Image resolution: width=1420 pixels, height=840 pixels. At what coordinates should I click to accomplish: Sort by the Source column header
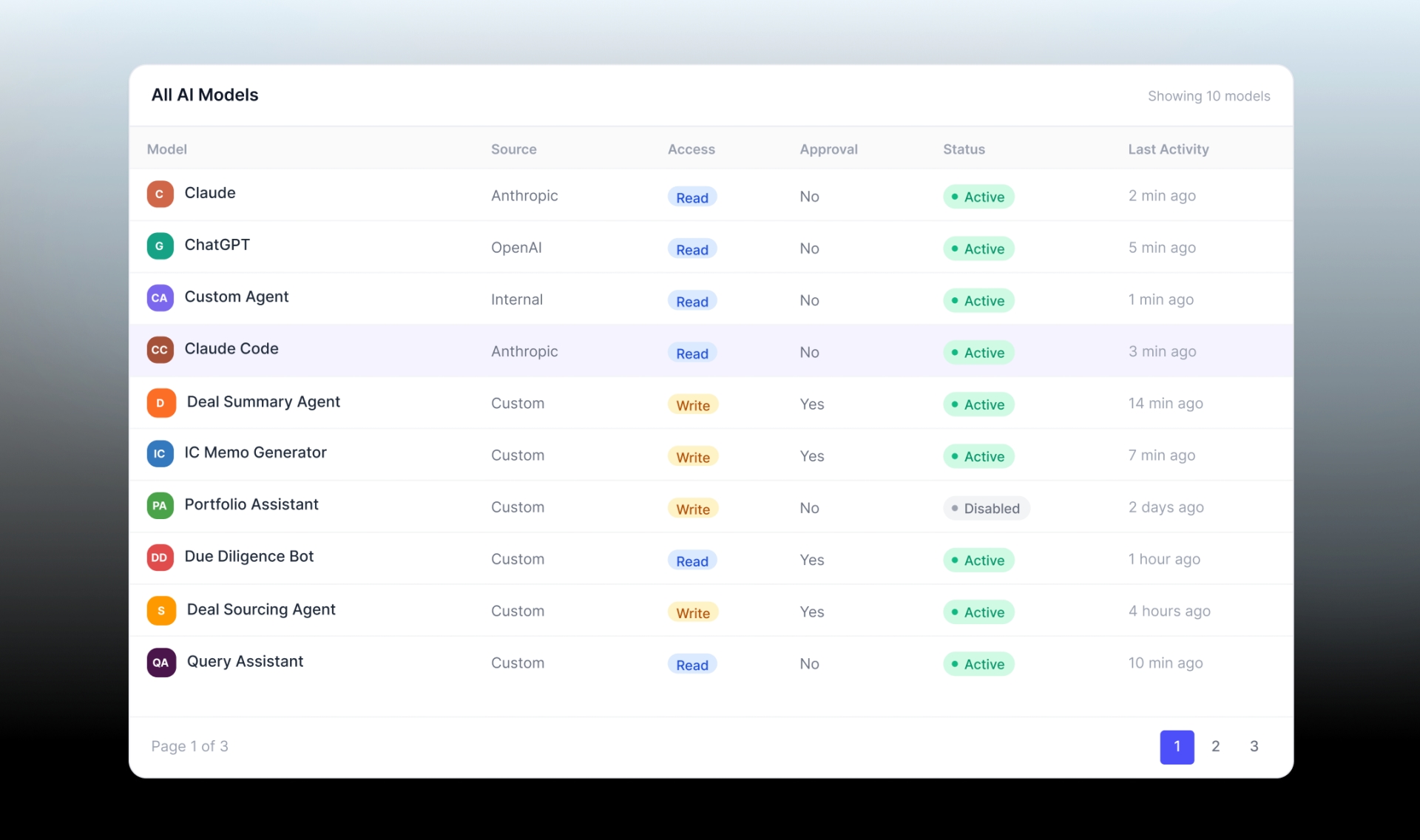tap(514, 149)
